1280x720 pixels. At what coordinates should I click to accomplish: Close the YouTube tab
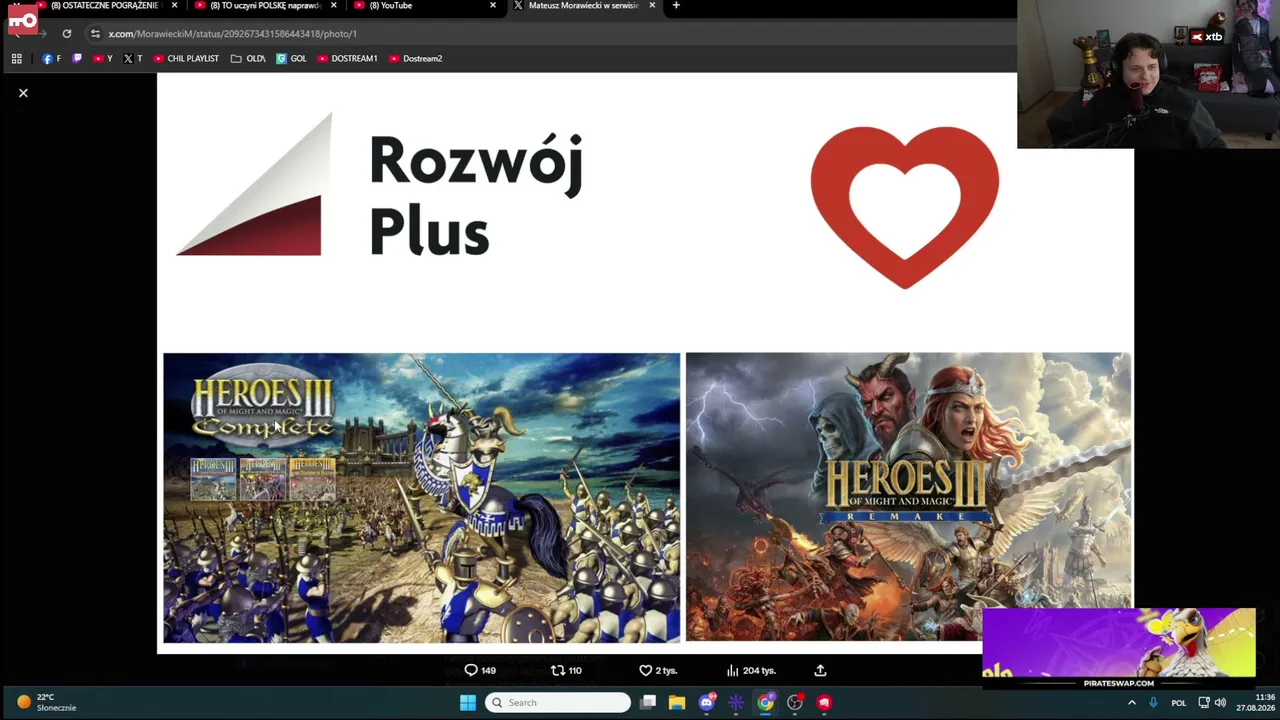[493, 6]
